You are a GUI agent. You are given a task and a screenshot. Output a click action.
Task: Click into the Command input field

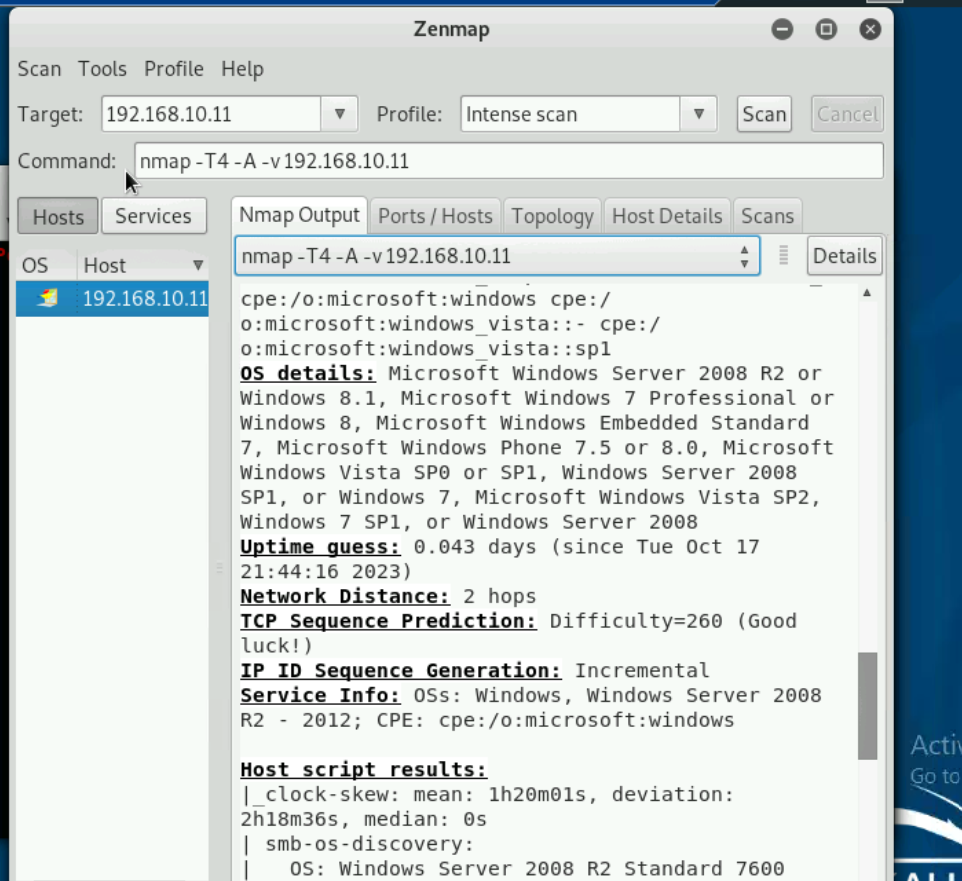pos(508,161)
